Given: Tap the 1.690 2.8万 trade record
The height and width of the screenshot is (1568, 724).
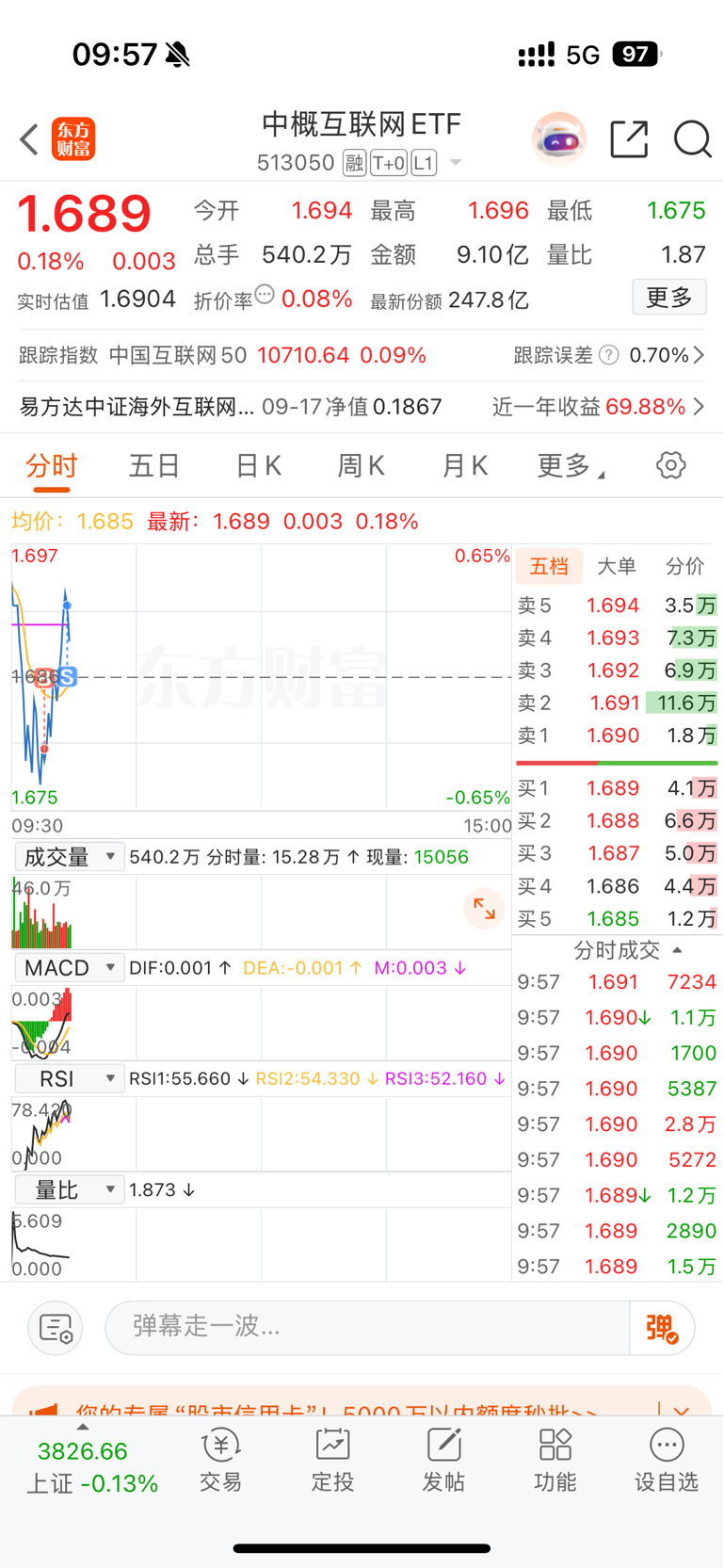Looking at the screenshot, I should 617,1124.
